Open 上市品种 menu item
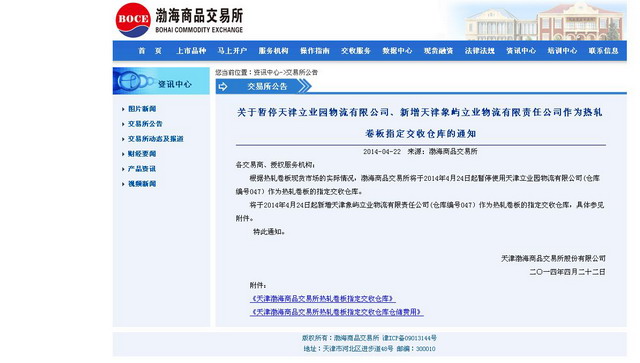This screenshot has width=640, height=363. click(191, 51)
